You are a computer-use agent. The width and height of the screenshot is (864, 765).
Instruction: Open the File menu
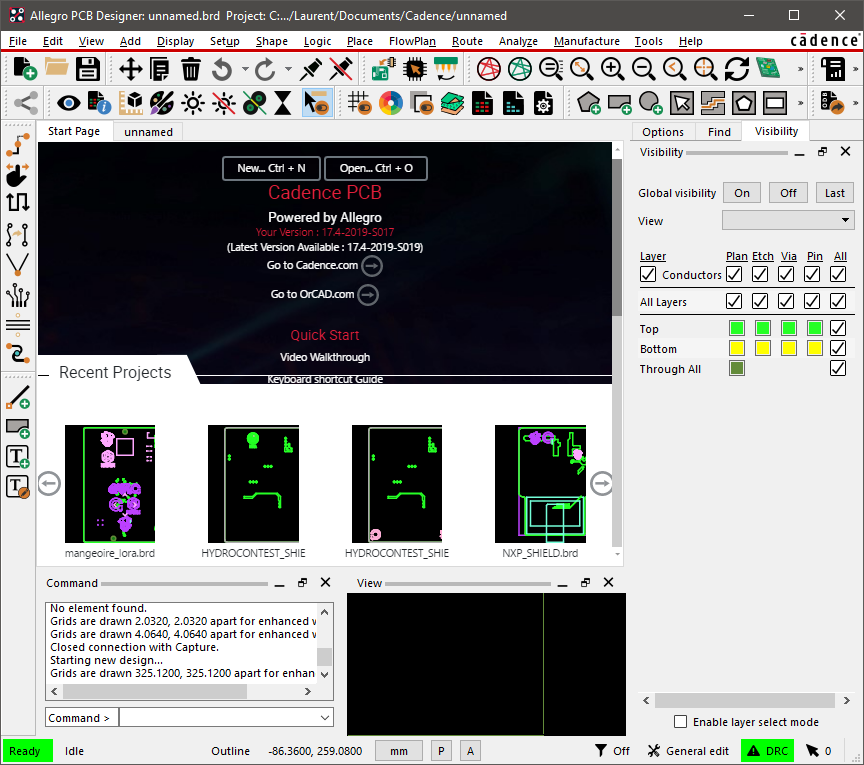click(18, 41)
